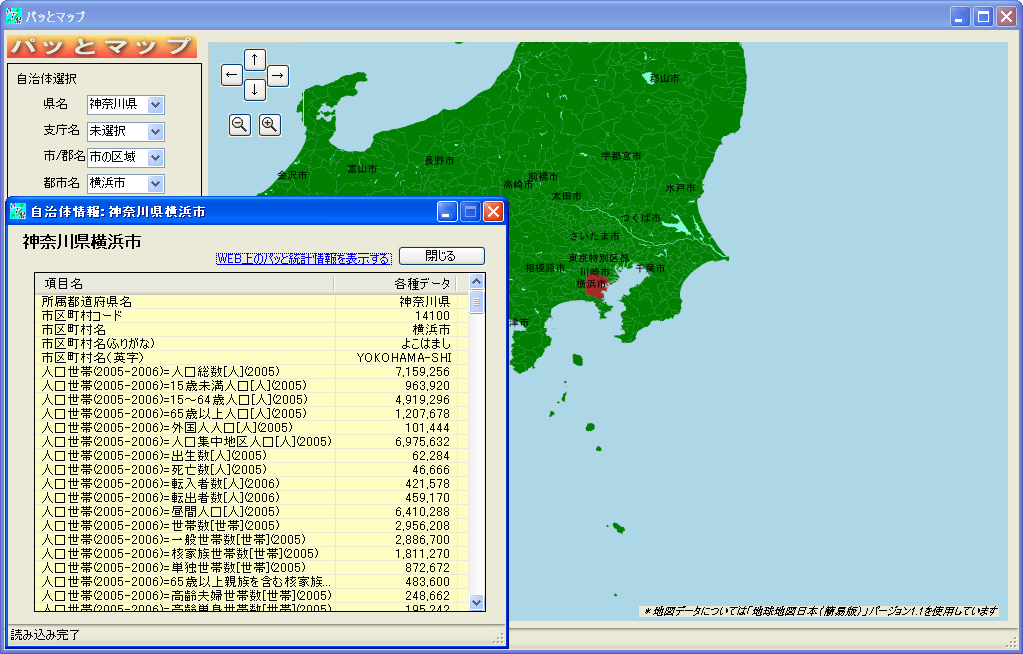This screenshot has height=654, width=1023.
Task: Close the 自治体情報 dialog with red X
Action: pyautogui.click(x=493, y=211)
